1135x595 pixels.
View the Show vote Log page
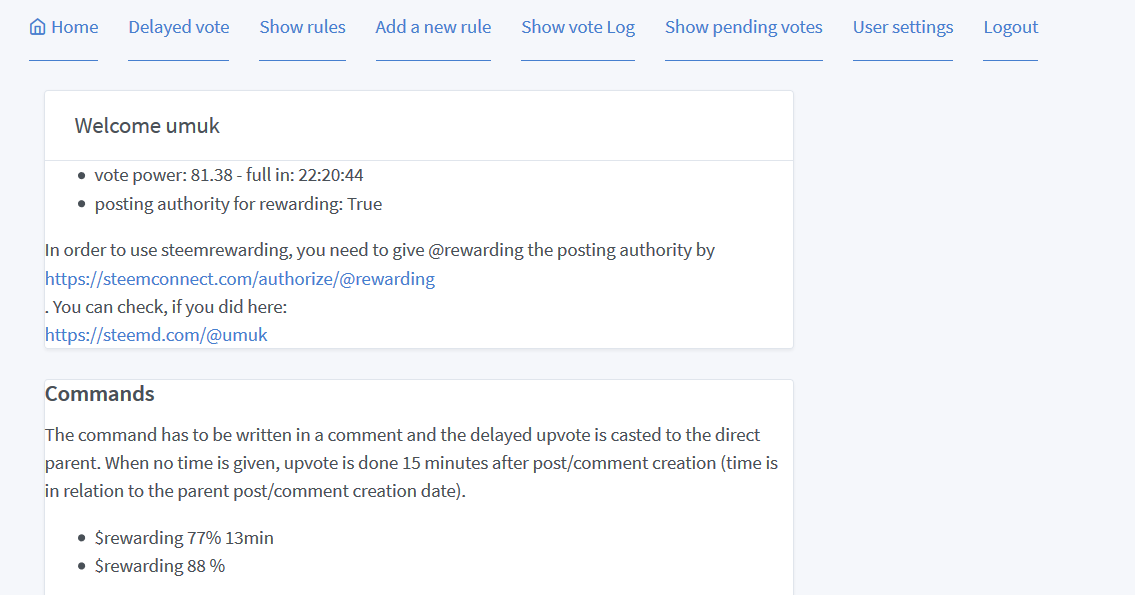pos(577,27)
